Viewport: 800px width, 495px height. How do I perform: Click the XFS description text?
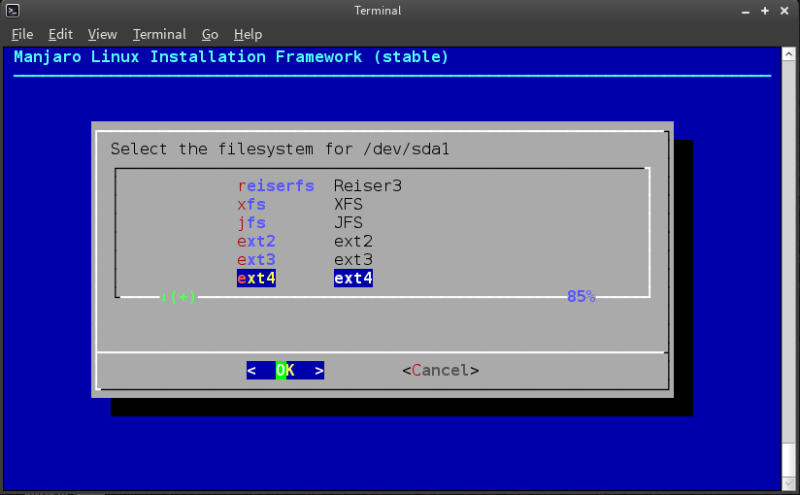click(x=348, y=204)
